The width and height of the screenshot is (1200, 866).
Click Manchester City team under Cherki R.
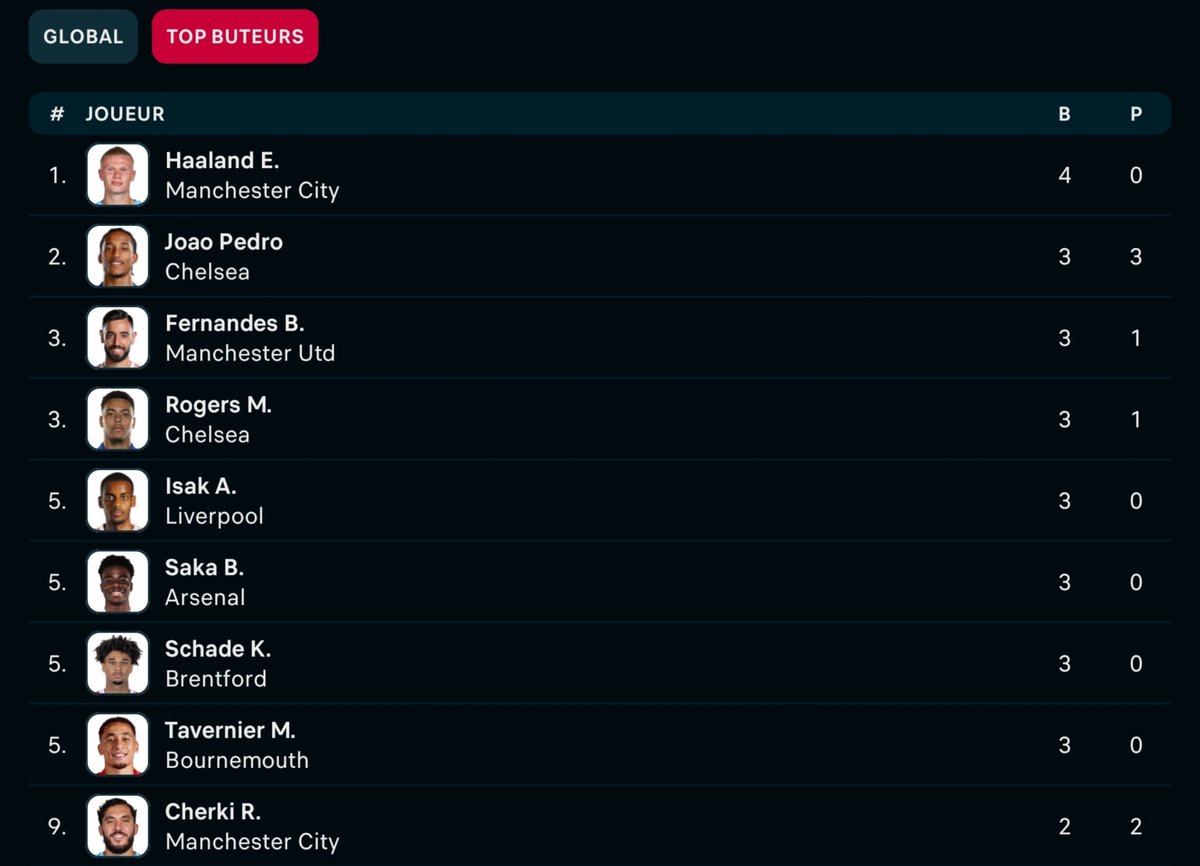pos(252,842)
